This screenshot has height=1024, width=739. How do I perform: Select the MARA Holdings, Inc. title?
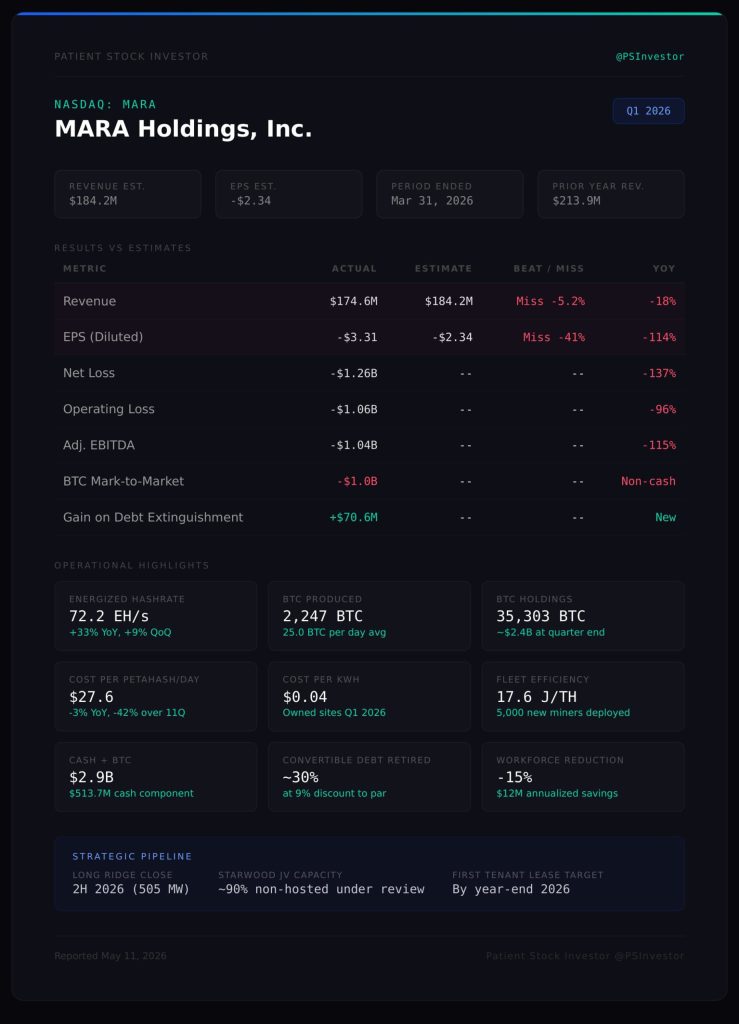point(183,129)
